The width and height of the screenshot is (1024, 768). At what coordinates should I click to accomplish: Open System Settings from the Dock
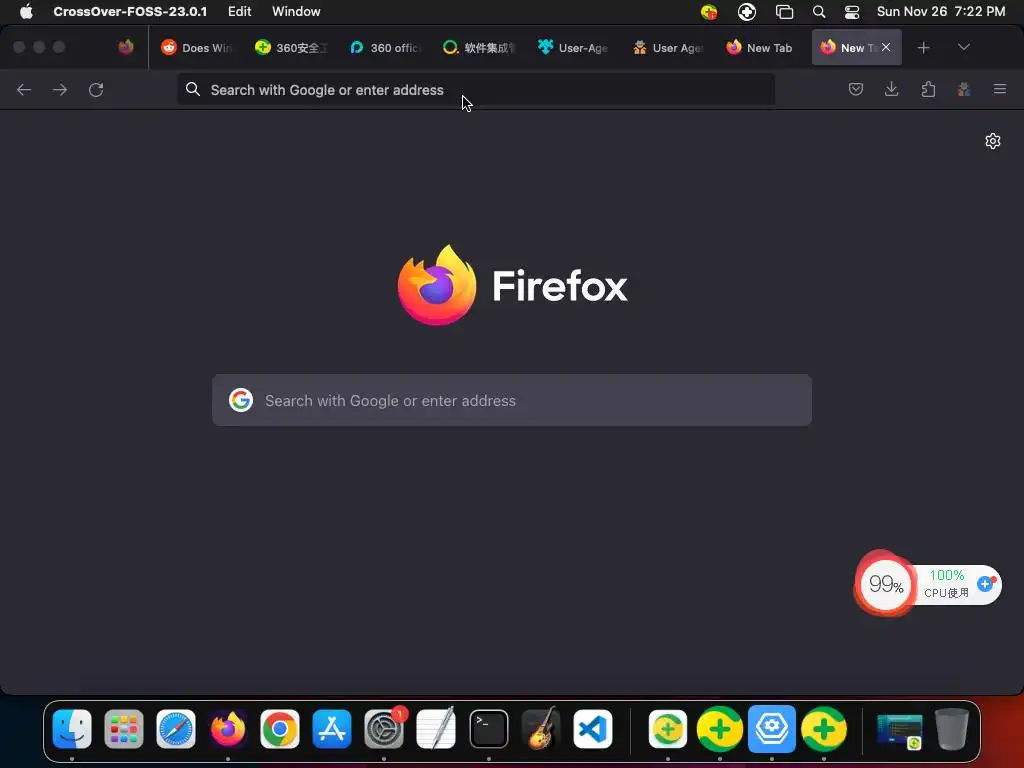384,728
